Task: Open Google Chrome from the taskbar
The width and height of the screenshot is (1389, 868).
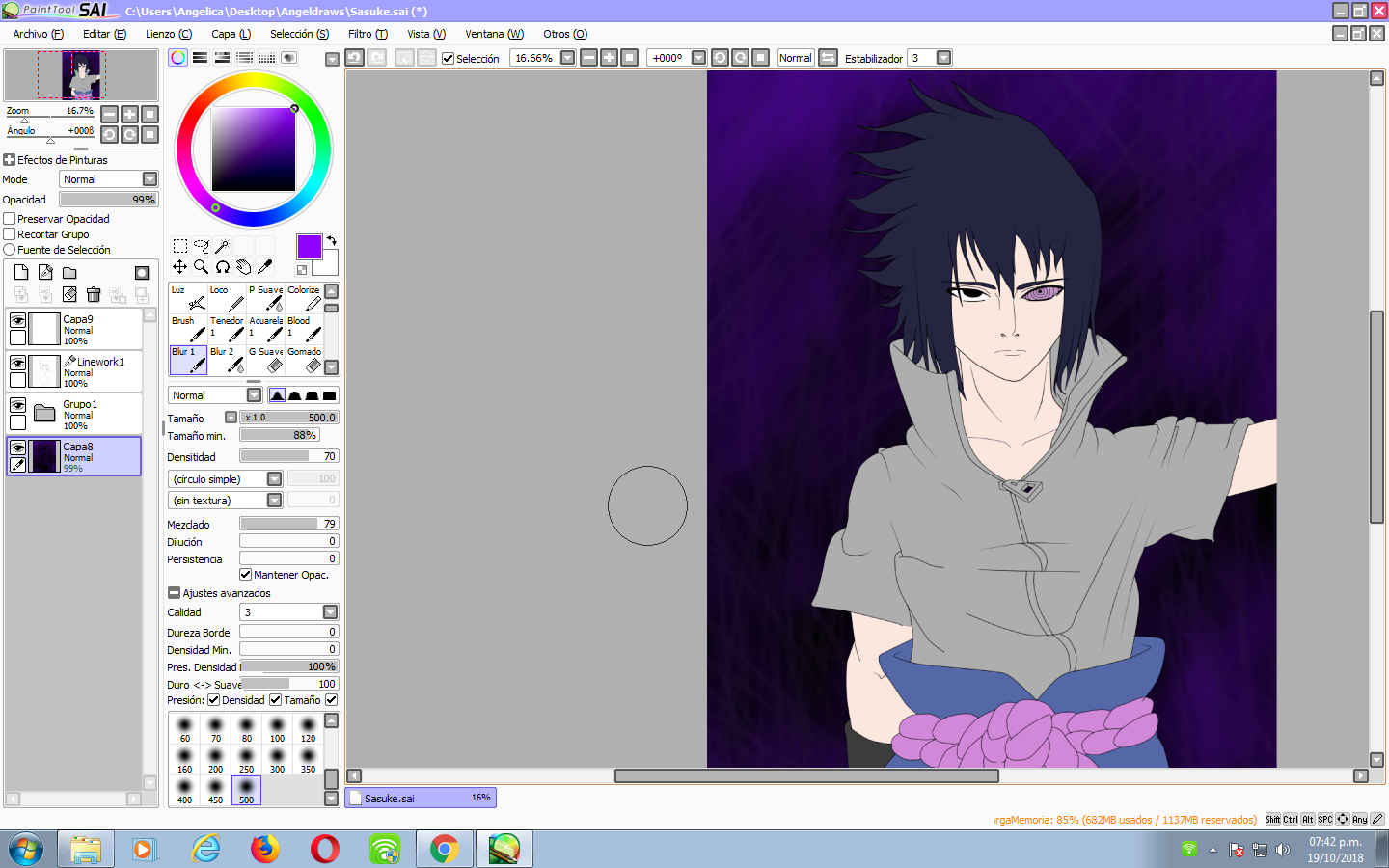Action: pos(445,849)
